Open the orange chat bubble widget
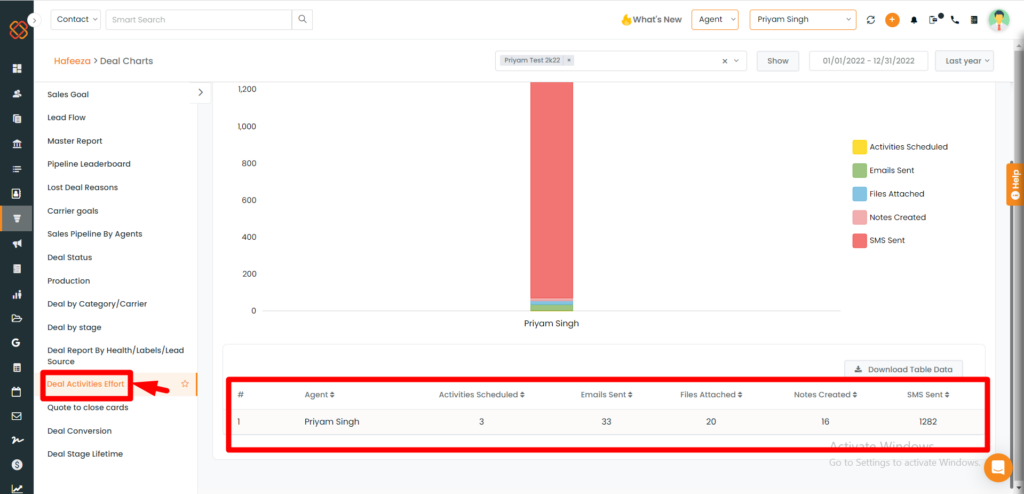This screenshot has width=1024, height=494. 997,467
